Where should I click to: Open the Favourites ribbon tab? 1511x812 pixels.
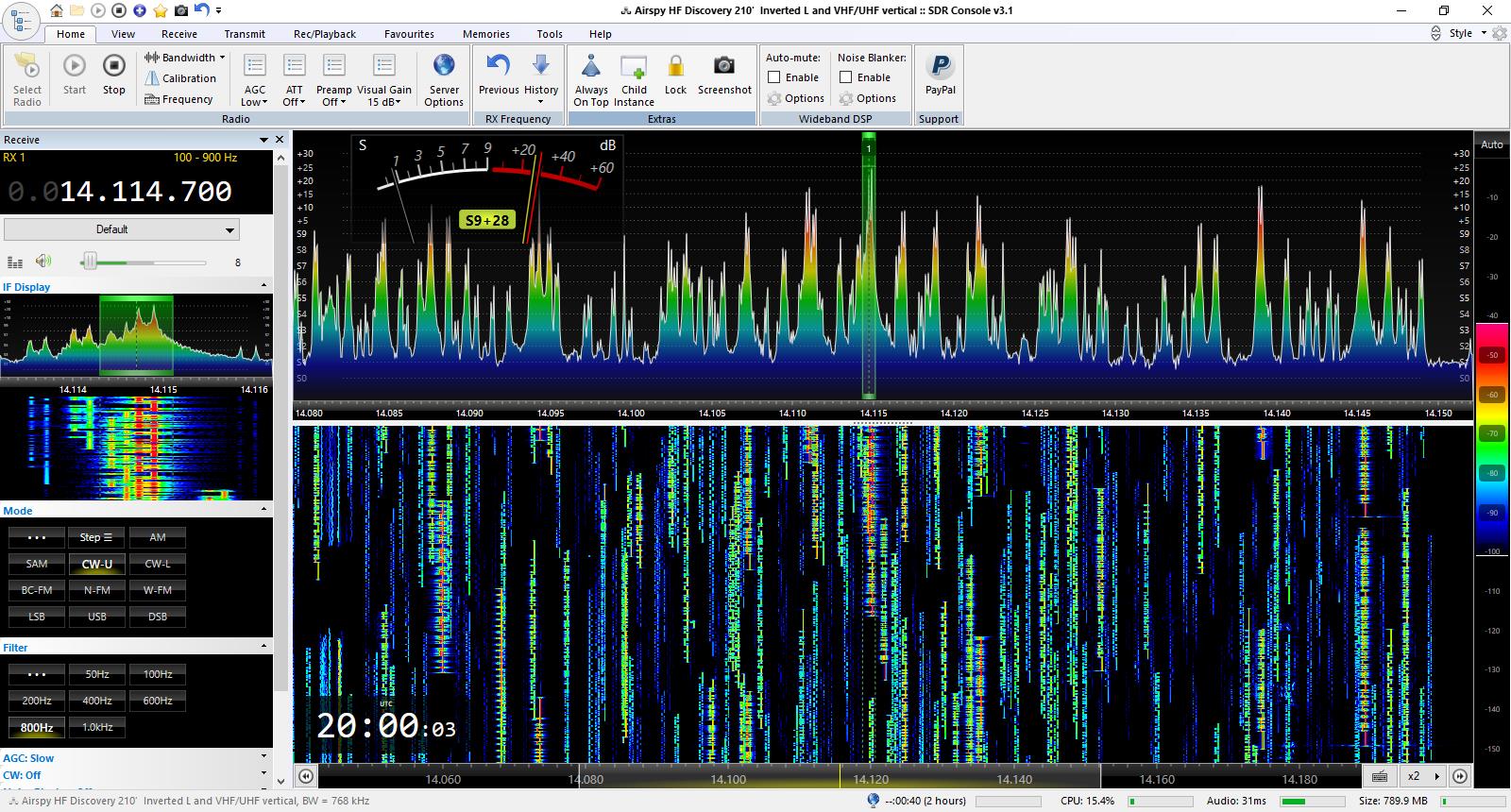click(x=409, y=34)
